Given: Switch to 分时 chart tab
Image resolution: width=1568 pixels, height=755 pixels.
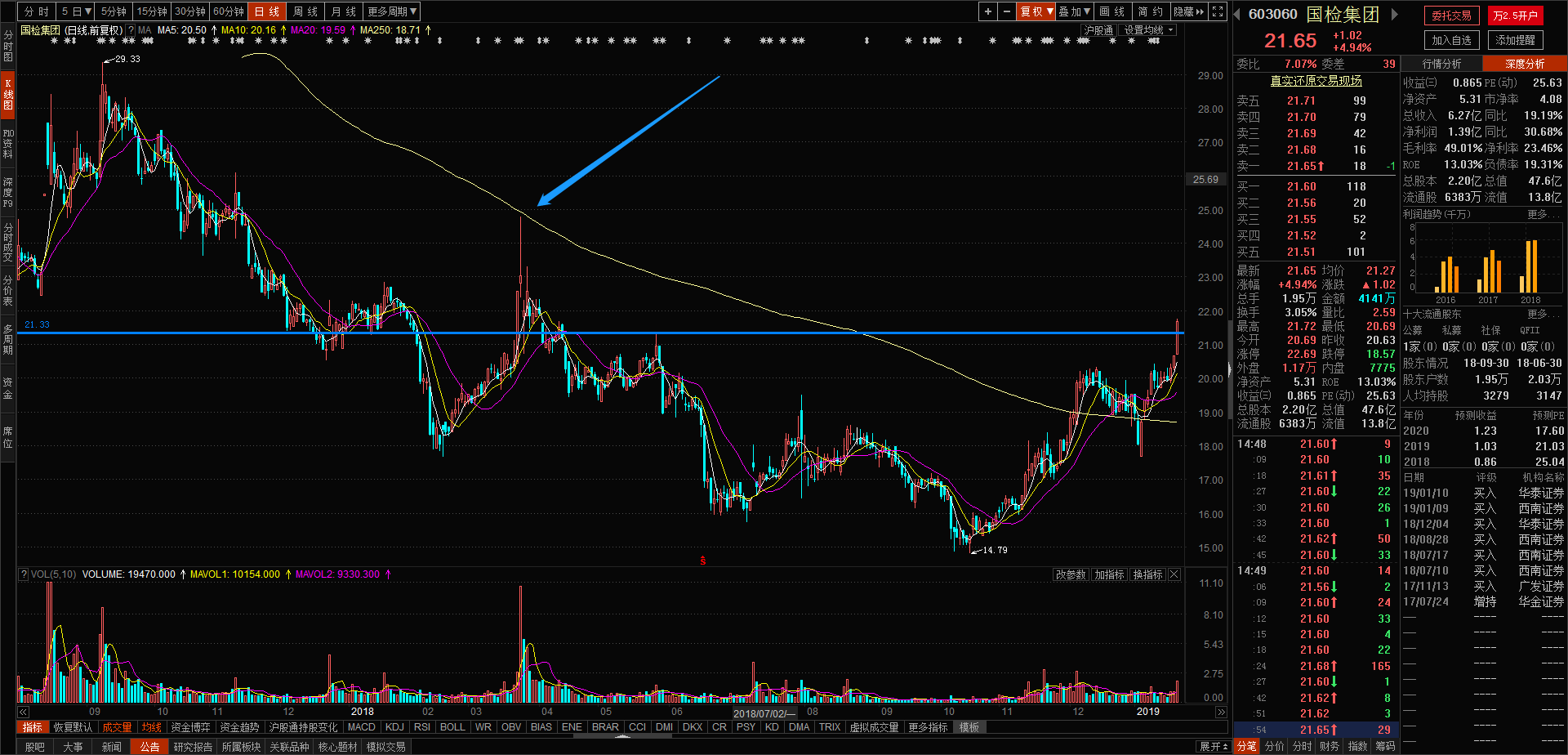Looking at the screenshot, I should click(x=37, y=11).
